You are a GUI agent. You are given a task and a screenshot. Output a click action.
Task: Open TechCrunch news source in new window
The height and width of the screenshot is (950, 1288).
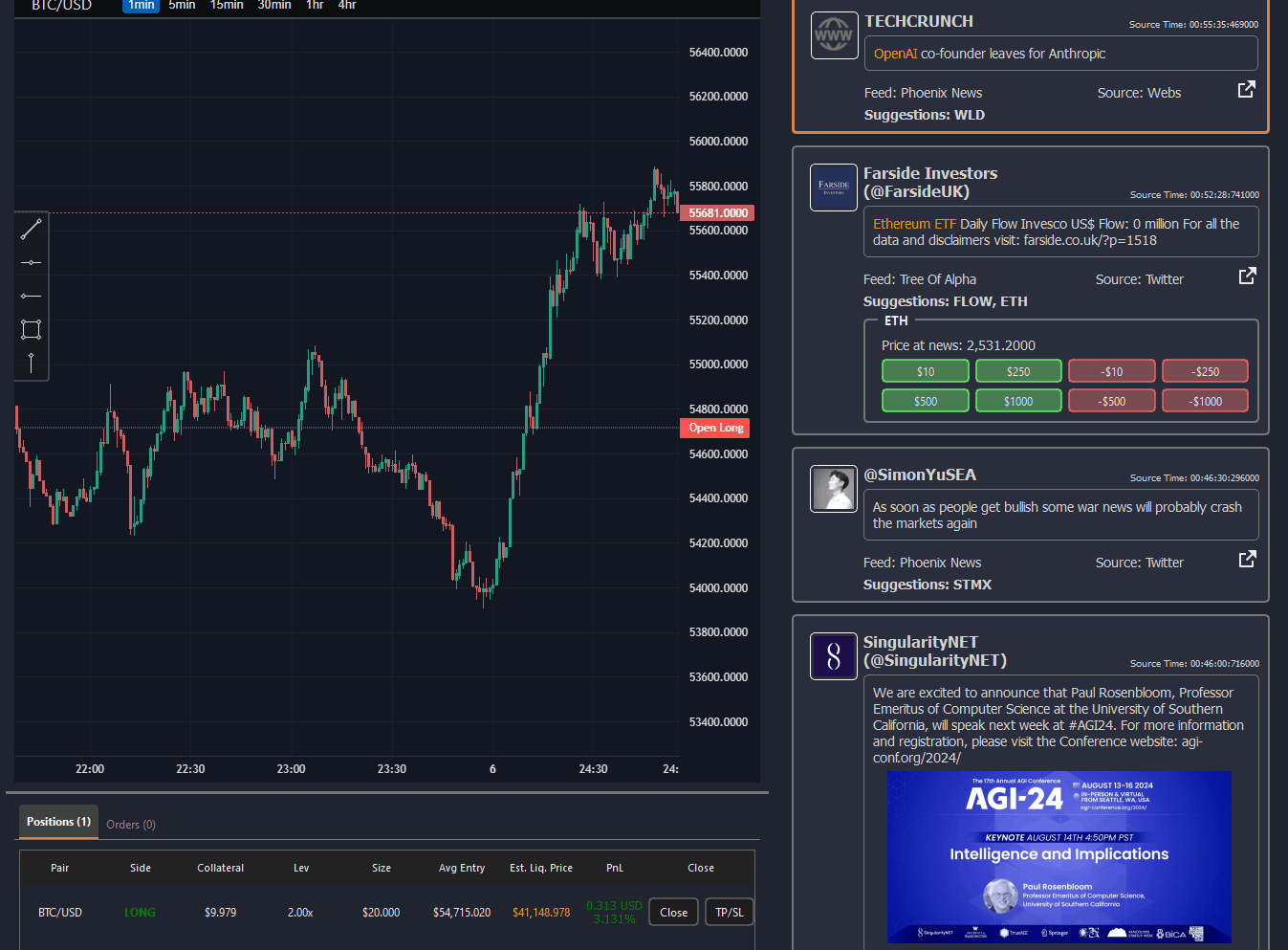pos(1246,90)
